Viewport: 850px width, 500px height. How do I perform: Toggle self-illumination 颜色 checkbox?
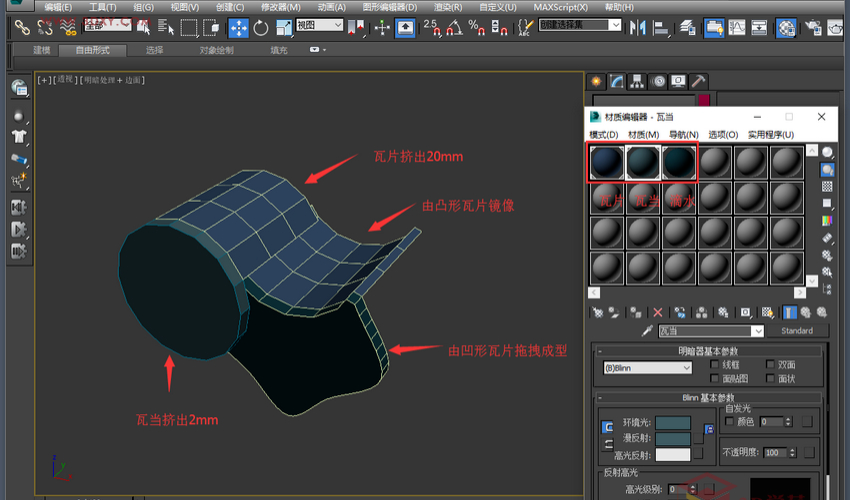tap(729, 421)
